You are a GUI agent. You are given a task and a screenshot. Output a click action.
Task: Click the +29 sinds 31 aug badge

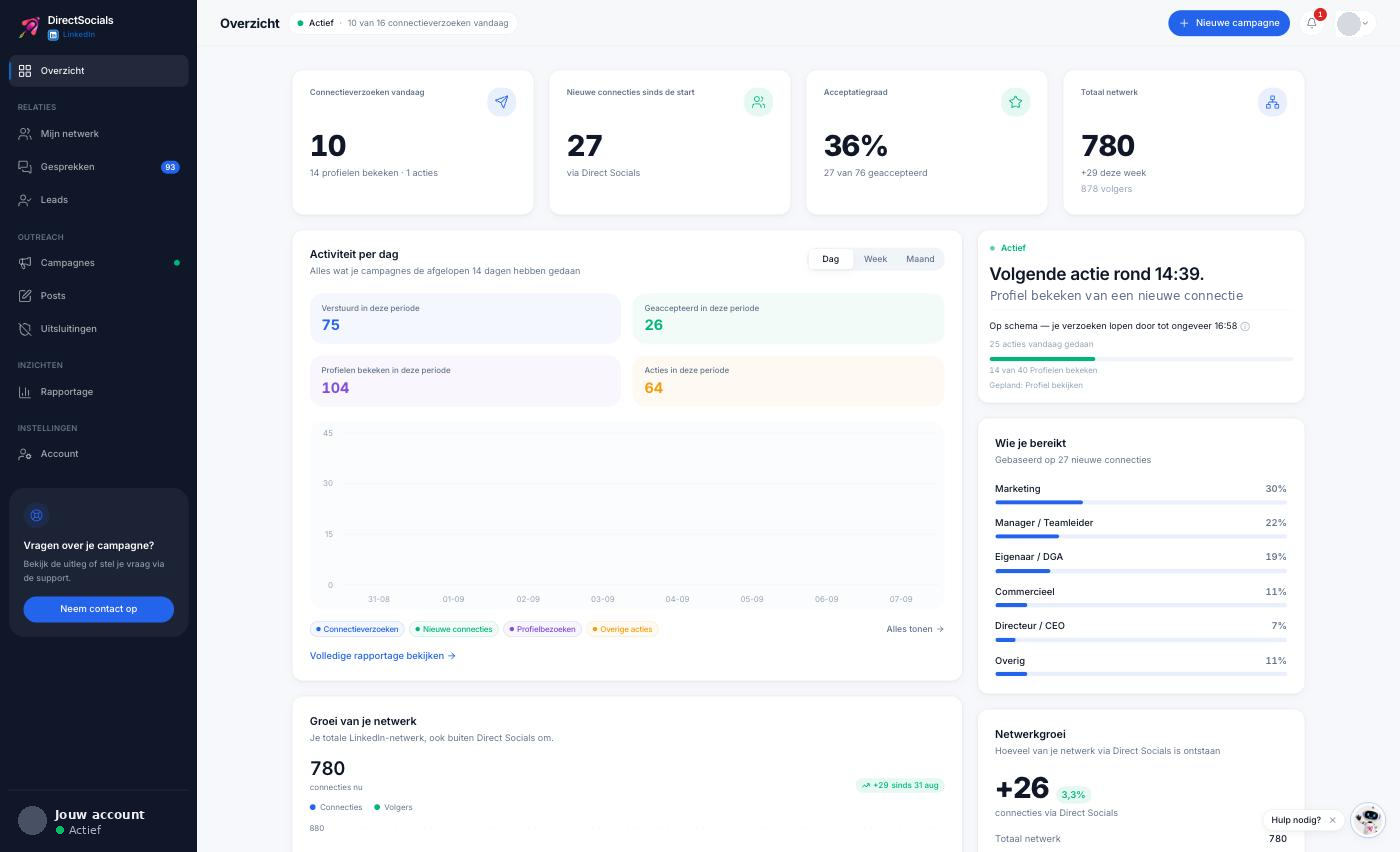point(900,785)
